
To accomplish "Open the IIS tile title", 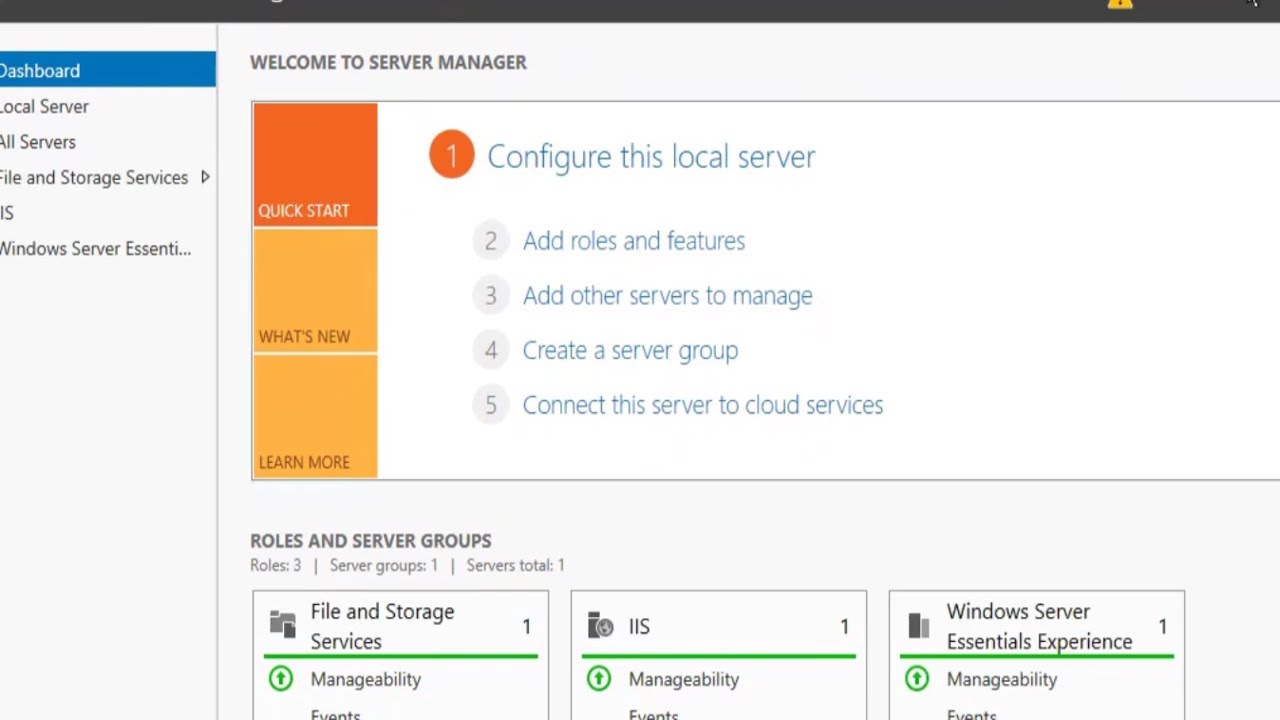I will pos(639,627).
